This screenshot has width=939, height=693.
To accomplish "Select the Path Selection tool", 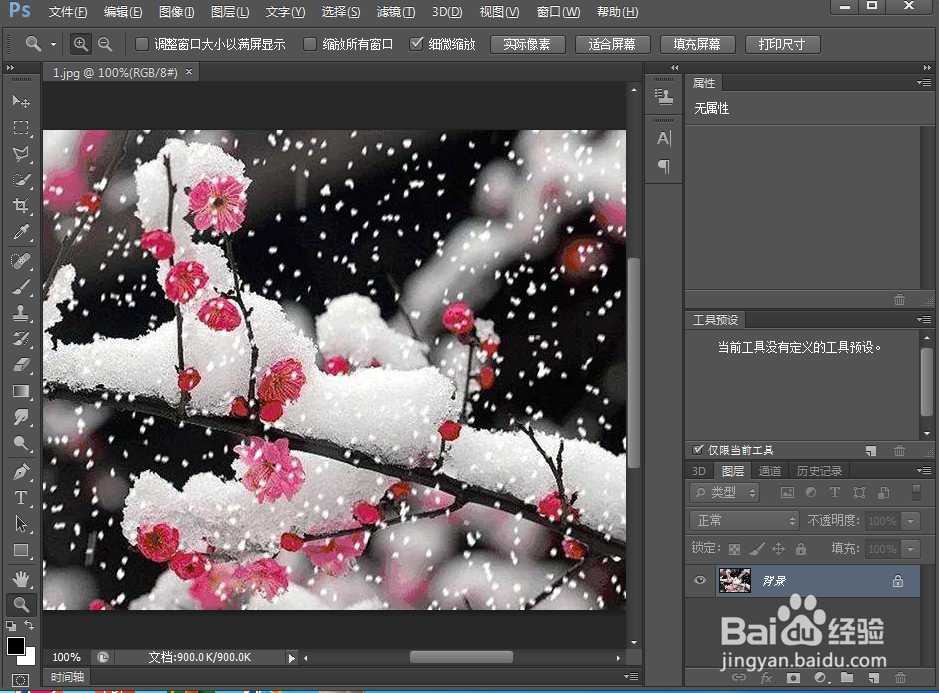I will (21, 524).
